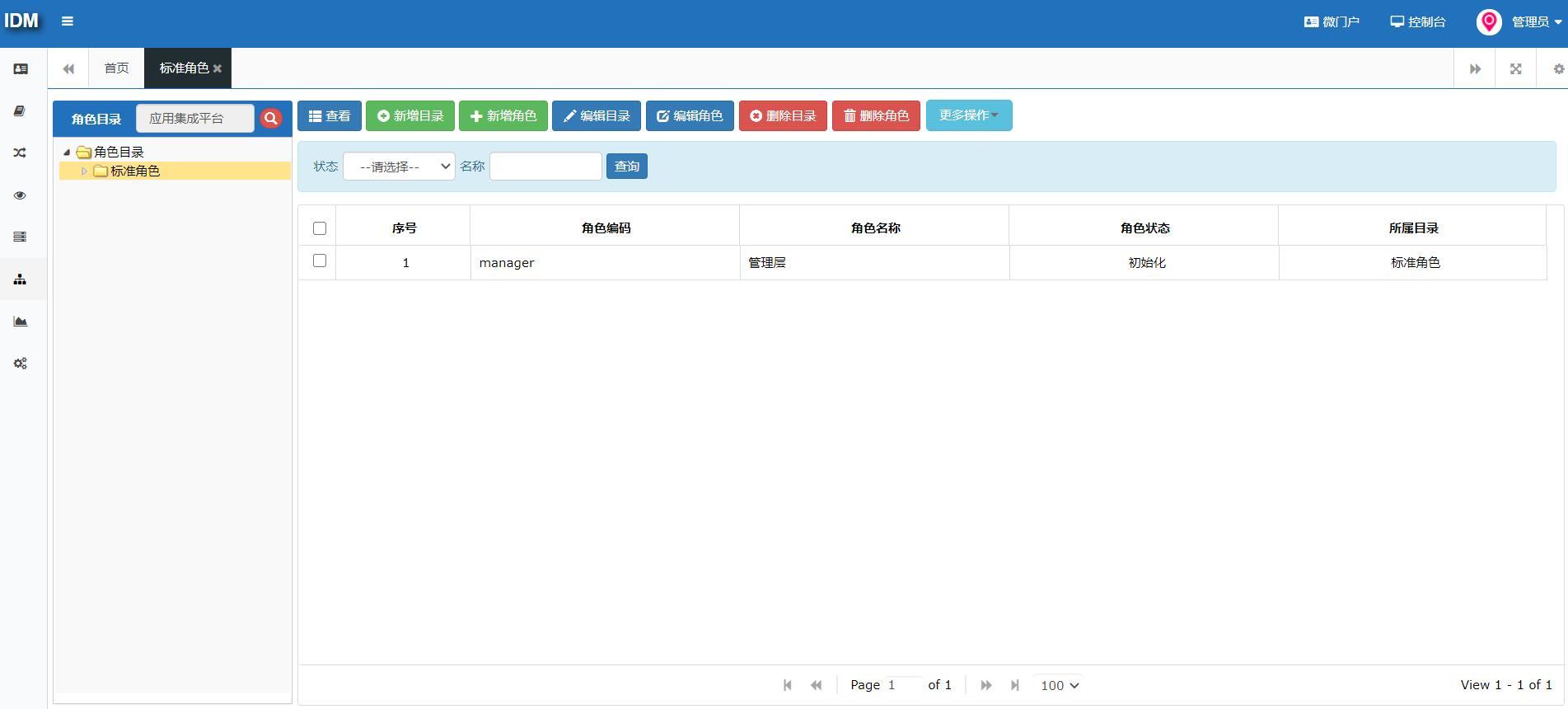
Task: Select the 标准角色 tab
Action: 184,68
